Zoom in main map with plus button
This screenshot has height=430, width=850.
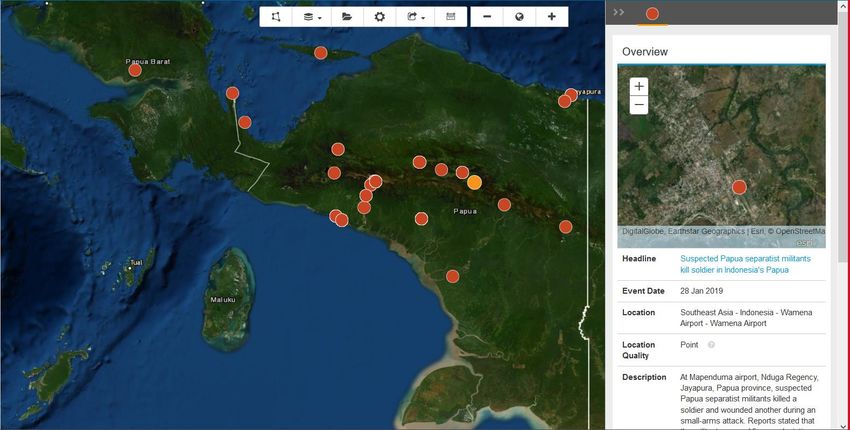click(x=552, y=17)
